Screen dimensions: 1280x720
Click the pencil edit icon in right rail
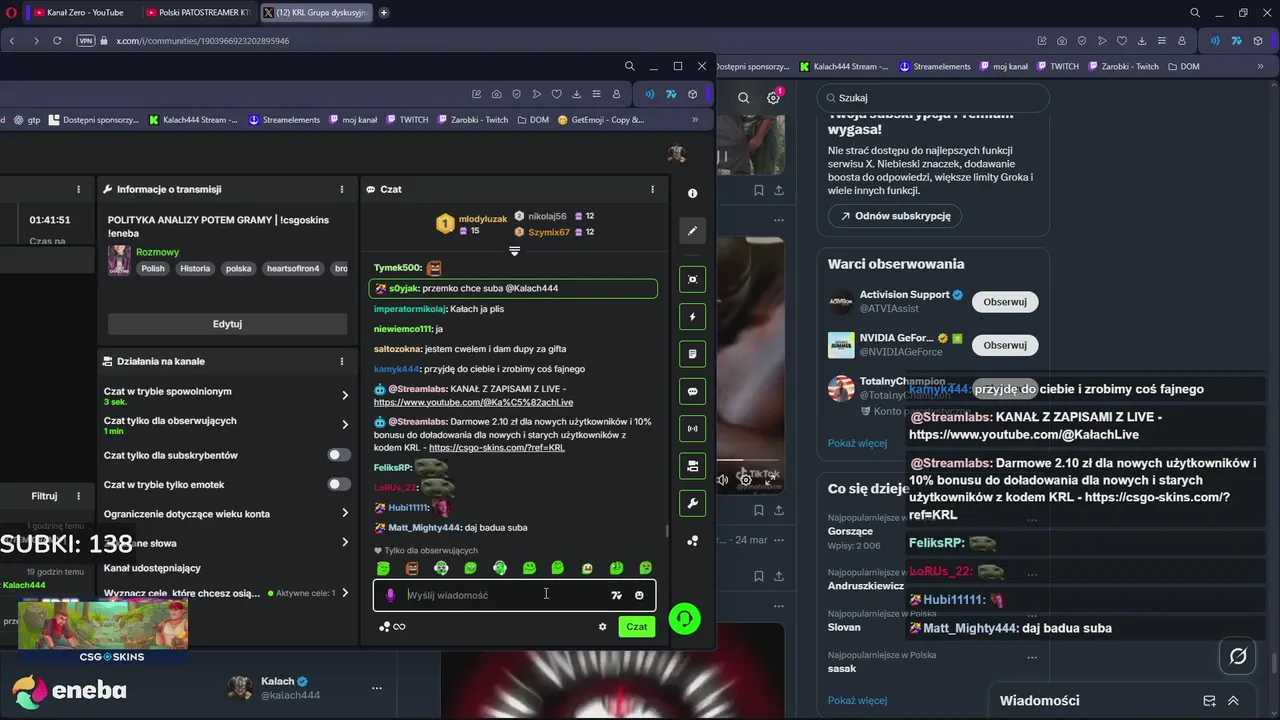(x=692, y=231)
